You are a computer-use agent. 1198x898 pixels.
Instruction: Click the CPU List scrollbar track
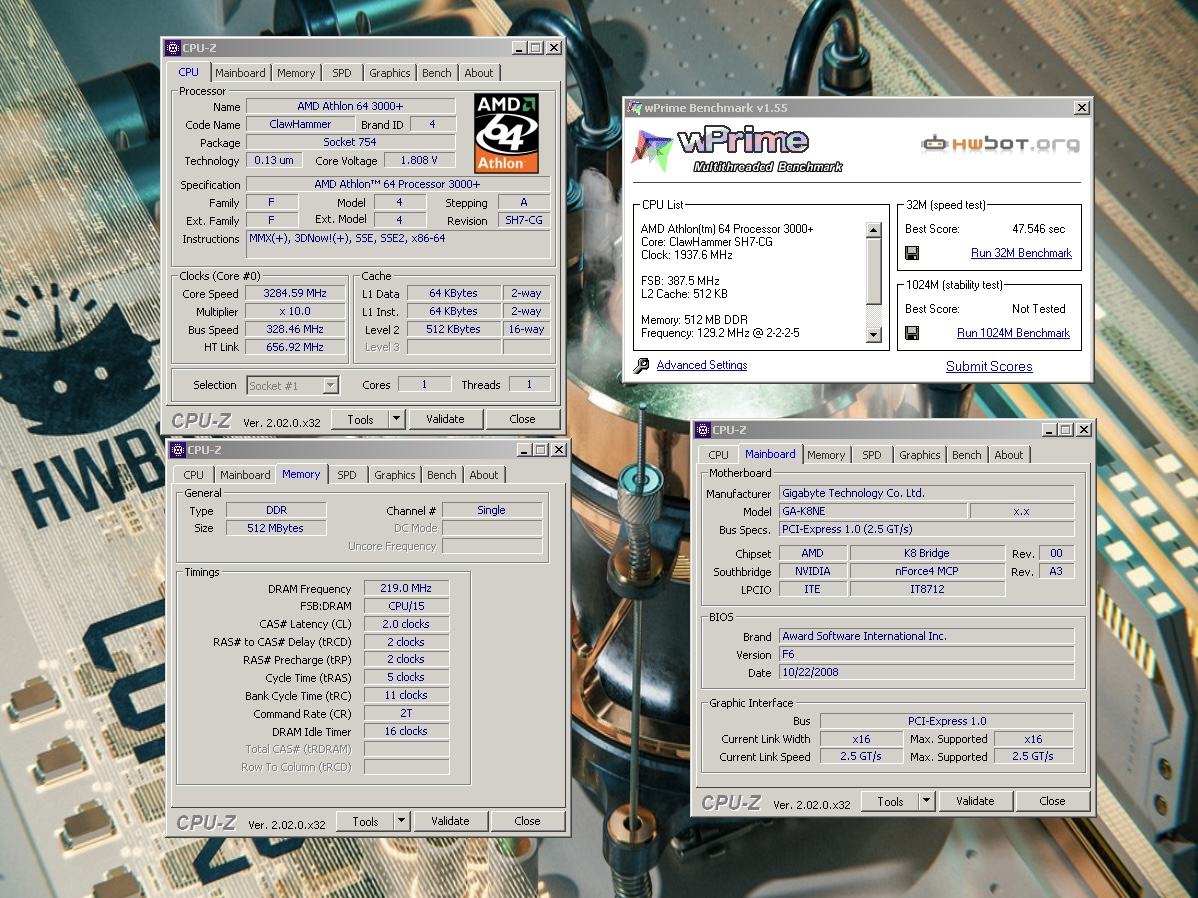(x=874, y=315)
